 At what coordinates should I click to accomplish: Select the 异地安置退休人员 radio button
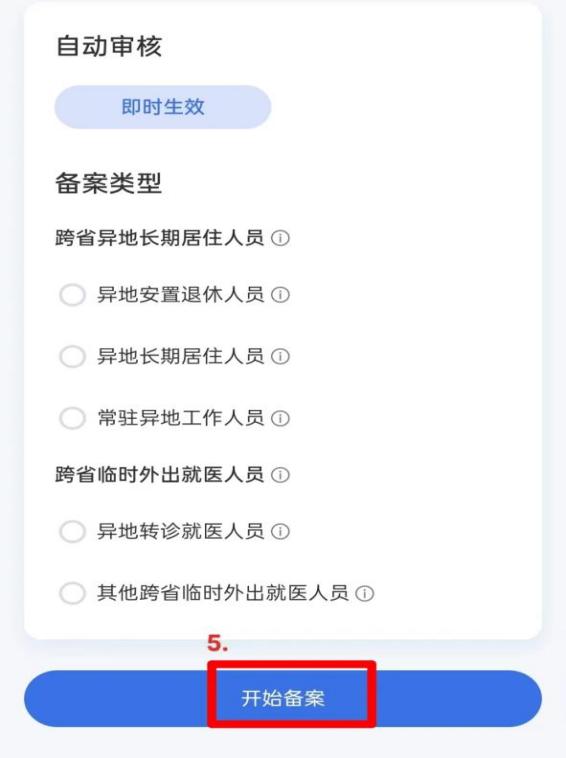pyautogui.click(x=73, y=295)
